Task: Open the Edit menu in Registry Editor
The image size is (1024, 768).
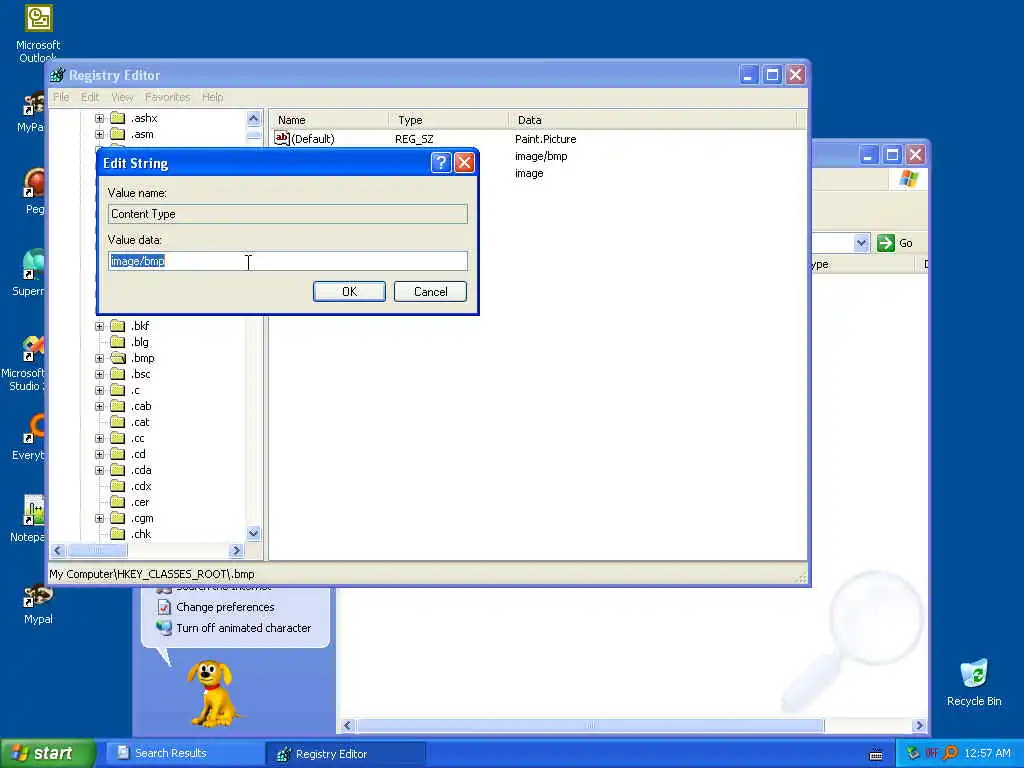Action: point(89,97)
